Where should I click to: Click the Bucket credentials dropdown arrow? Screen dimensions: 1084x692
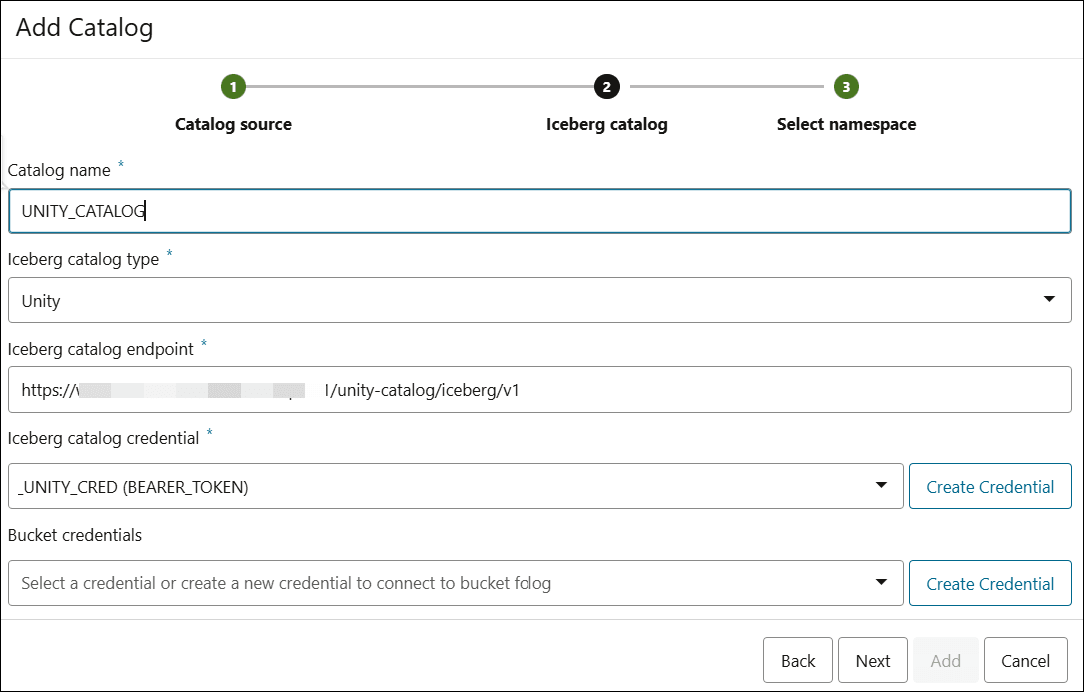pos(881,582)
